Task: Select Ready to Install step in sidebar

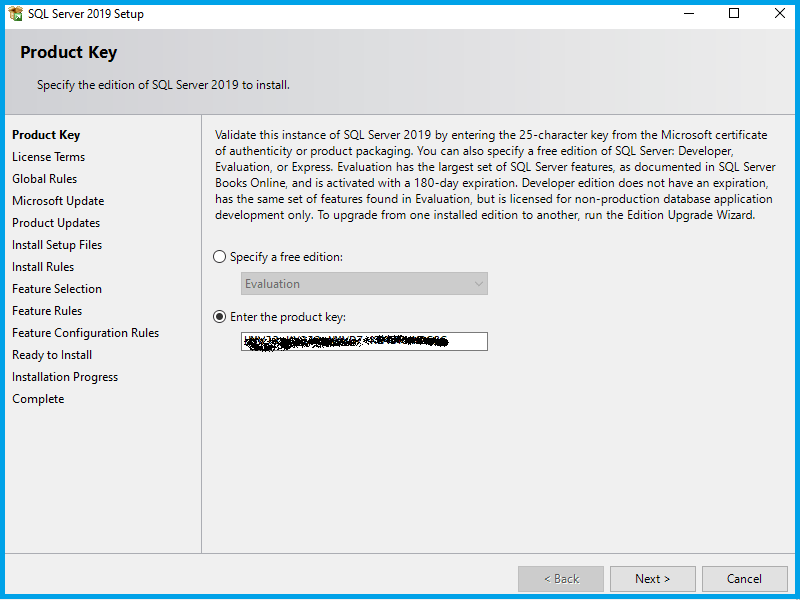Action: point(52,355)
